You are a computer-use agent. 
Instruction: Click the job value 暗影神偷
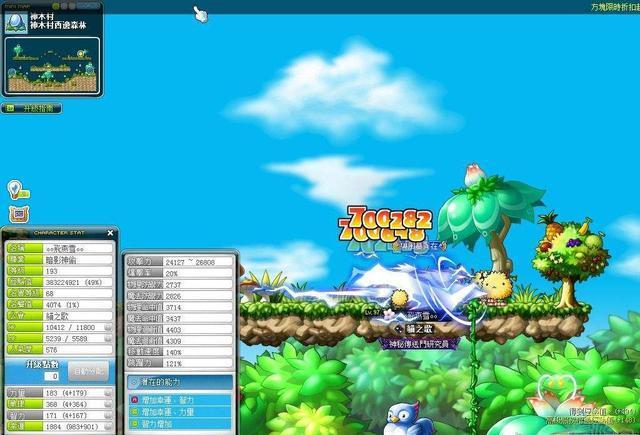coord(78,260)
